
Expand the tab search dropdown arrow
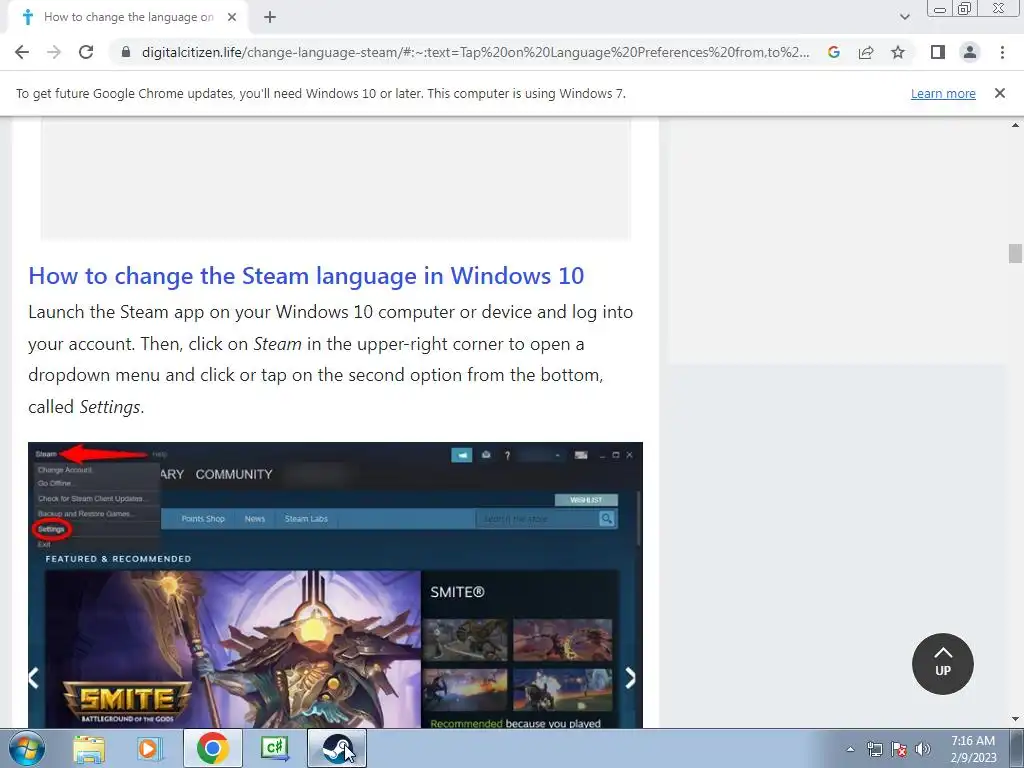tap(904, 17)
